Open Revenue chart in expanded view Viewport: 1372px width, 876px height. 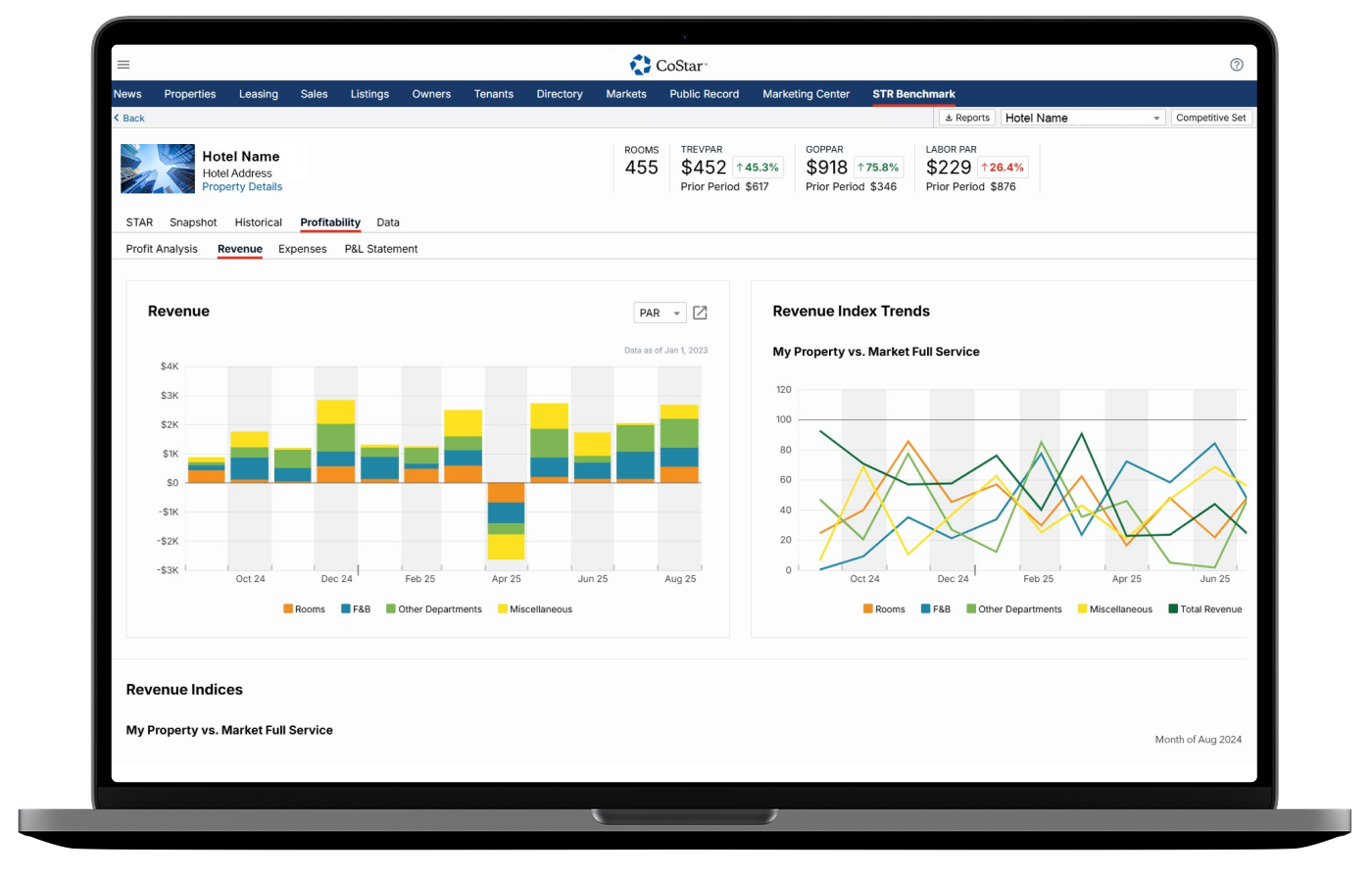700,313
